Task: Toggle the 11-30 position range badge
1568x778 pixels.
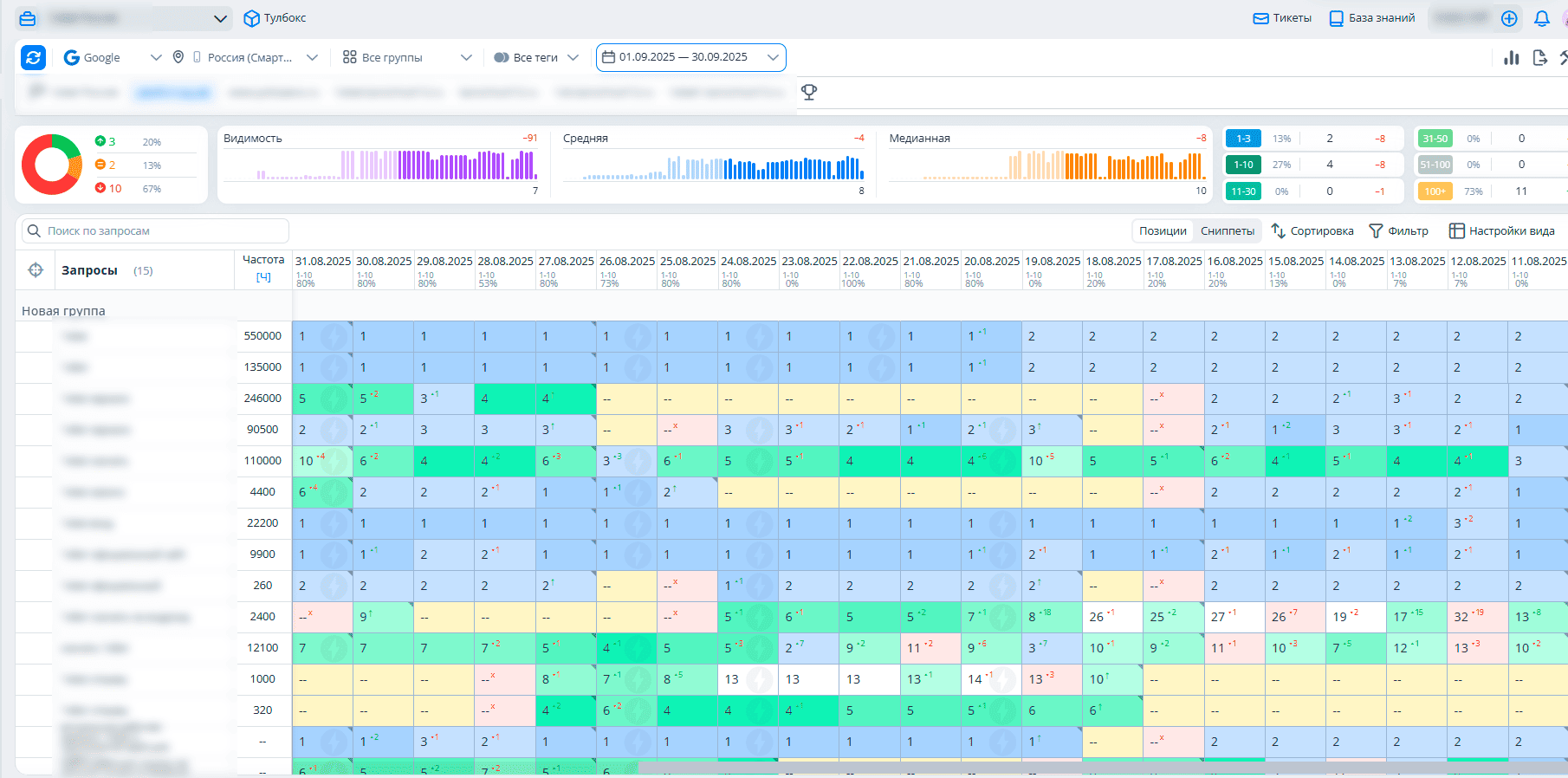Action: (x=1243, y=191)
